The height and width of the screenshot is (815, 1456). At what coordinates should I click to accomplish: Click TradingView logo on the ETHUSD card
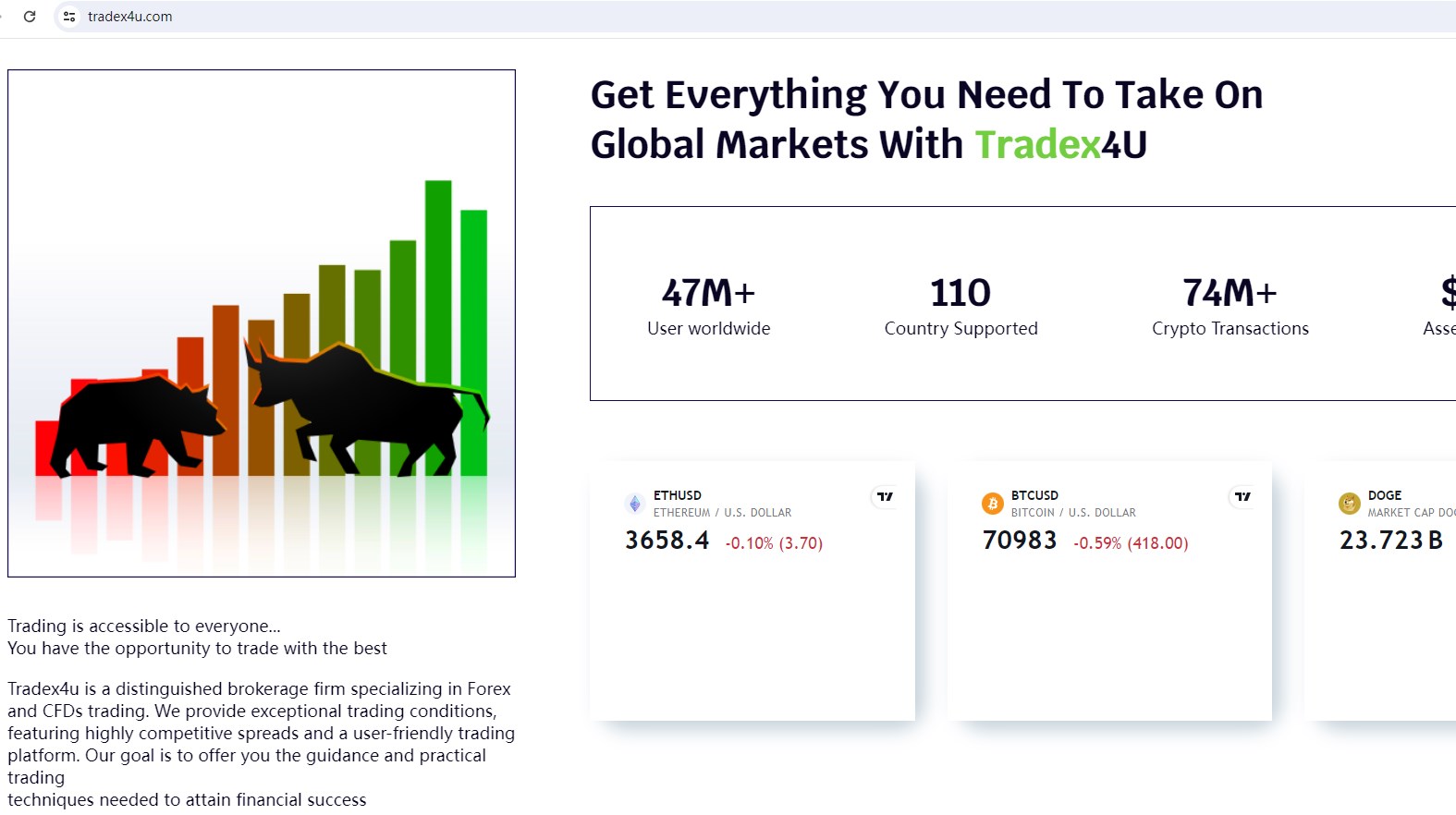tap(886, 497)
